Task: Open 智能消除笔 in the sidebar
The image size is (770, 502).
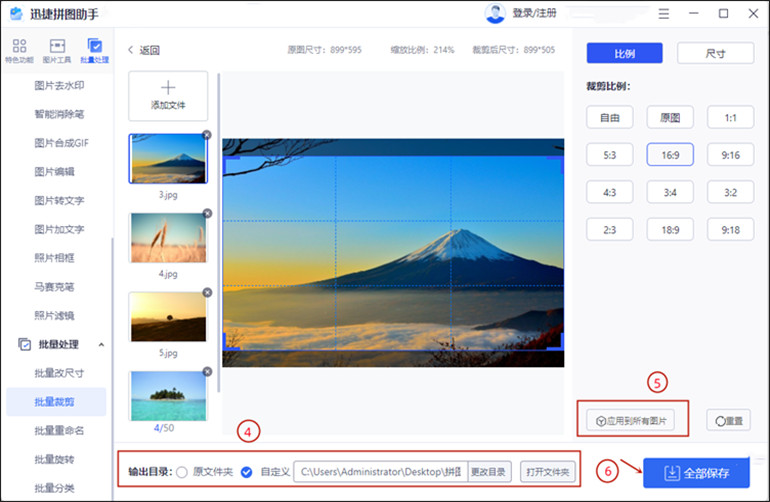Action: tap(59, 114)
